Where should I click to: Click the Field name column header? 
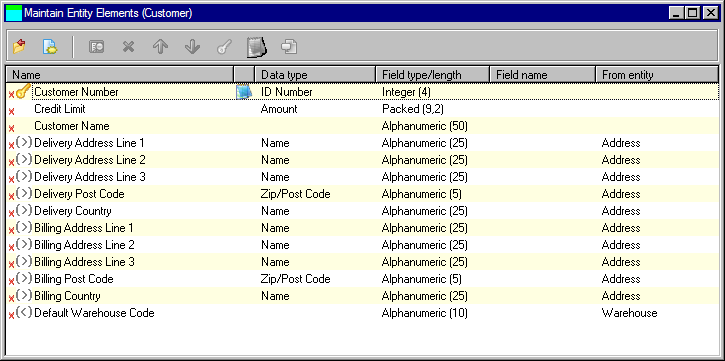point(542,75)
